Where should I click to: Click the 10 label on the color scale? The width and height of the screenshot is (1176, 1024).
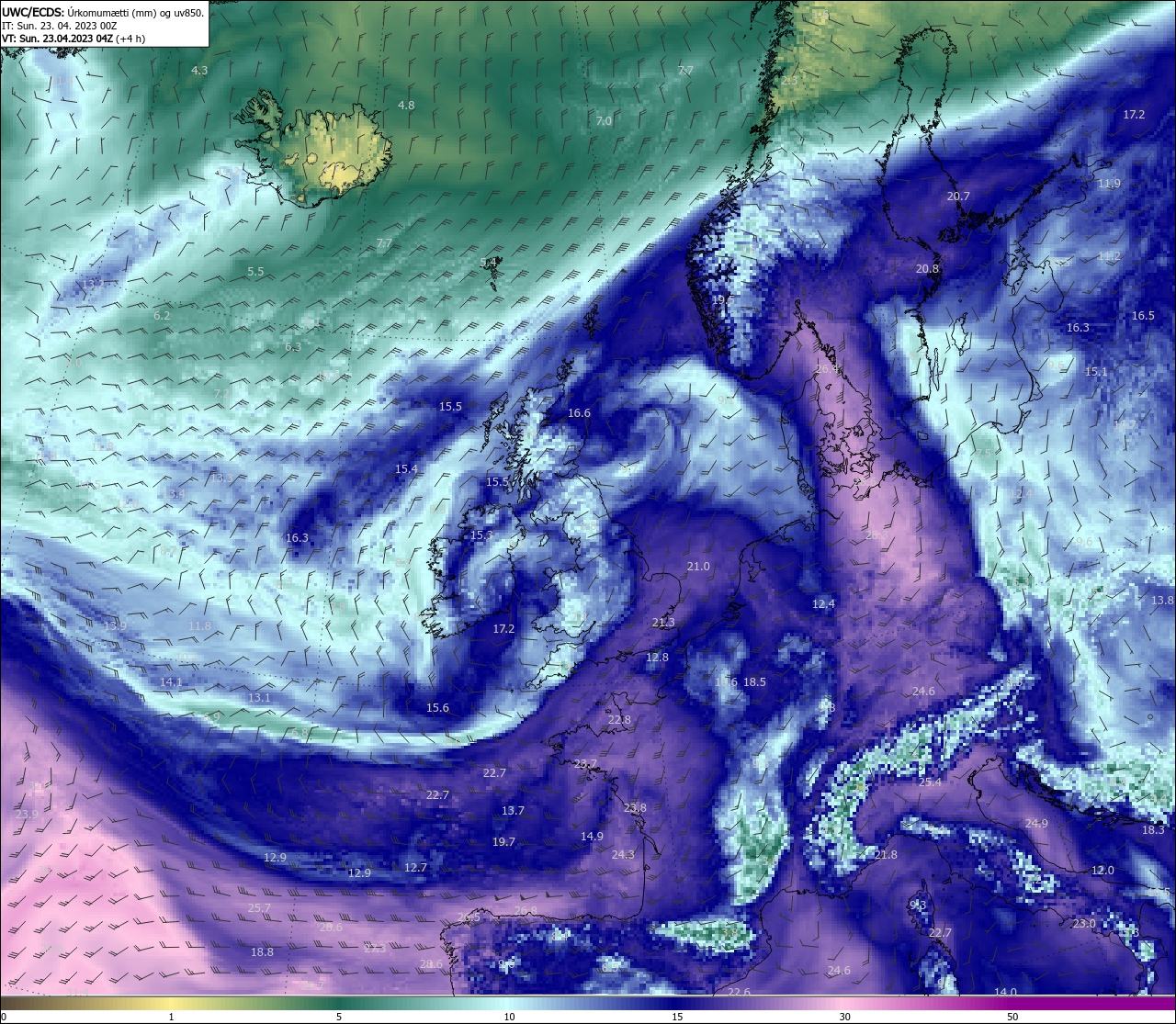point(509,1017)
